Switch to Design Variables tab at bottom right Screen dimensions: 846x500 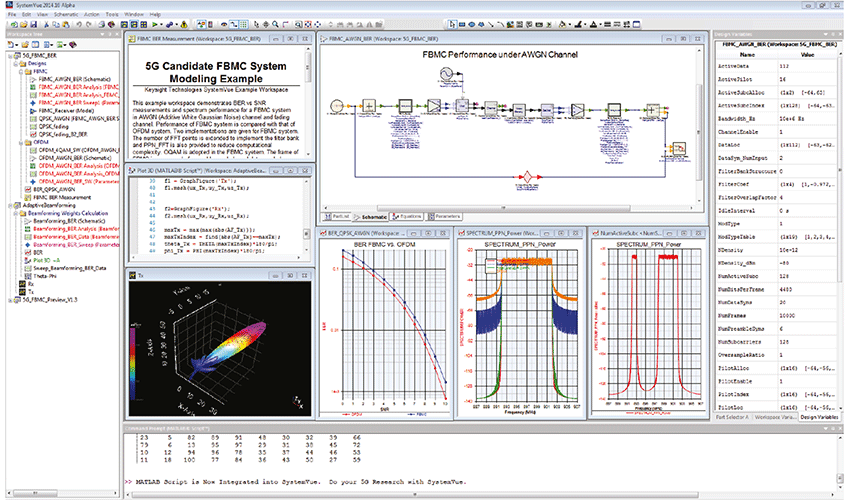[819, 417]
